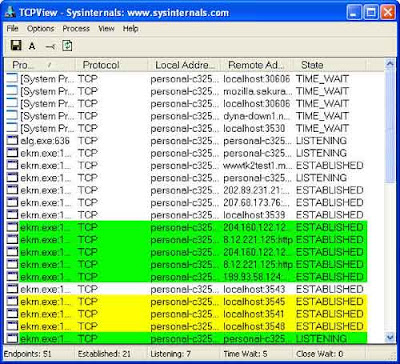Click the process icon in the localhost:3548 row
Screen dimensions: 400x364
12,326
